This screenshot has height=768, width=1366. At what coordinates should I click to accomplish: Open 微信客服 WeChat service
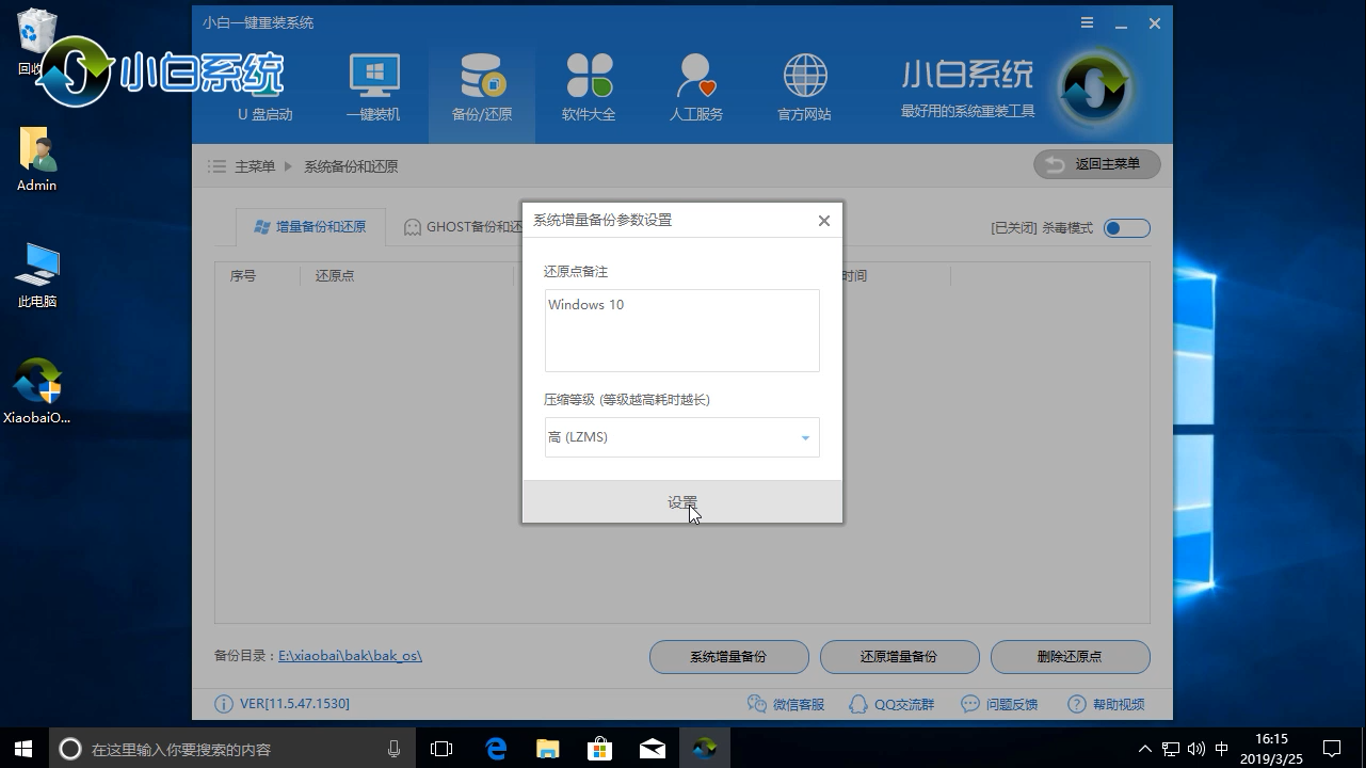784,704
